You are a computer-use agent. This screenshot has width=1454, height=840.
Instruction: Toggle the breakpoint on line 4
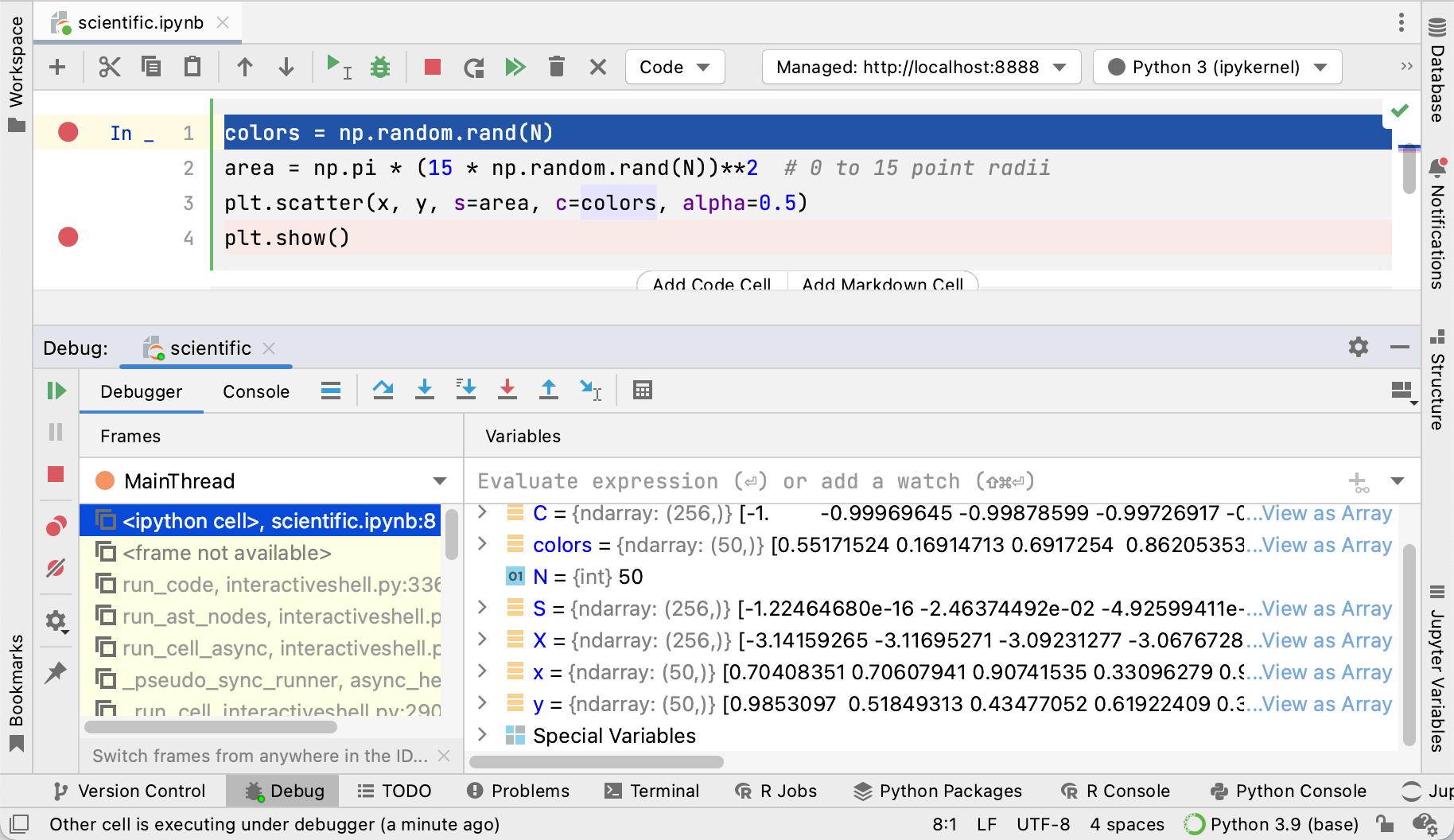pyautogui.click(x=68, y=236)
